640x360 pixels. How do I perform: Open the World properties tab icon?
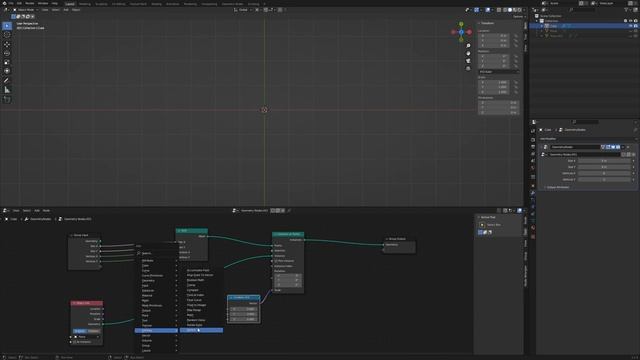click(x=533, y=168)
